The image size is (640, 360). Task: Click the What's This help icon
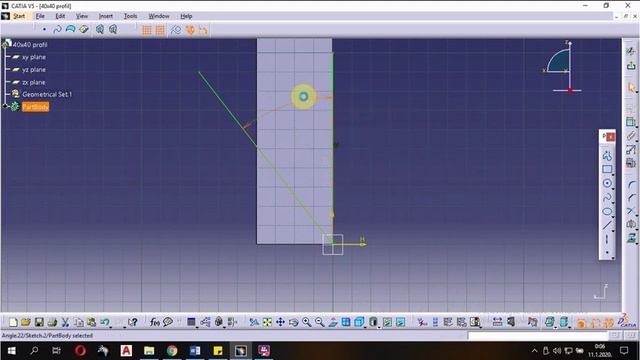tap(133, 322)
